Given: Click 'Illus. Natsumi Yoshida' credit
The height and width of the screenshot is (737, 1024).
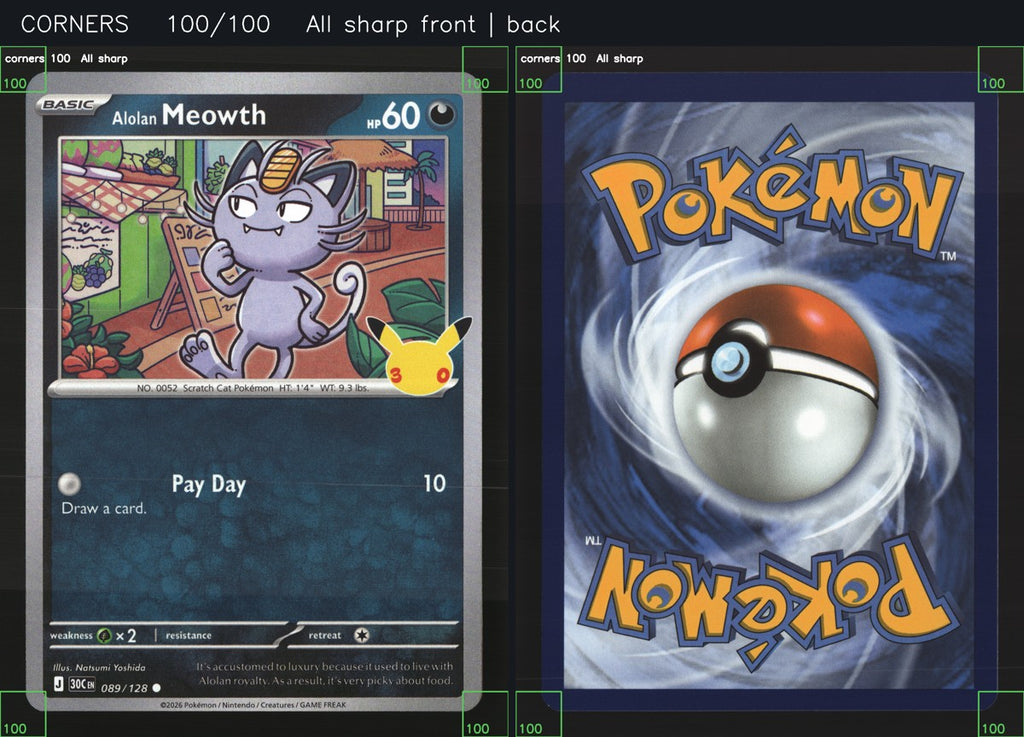Looking at the screenshot, I should (99, 667).
